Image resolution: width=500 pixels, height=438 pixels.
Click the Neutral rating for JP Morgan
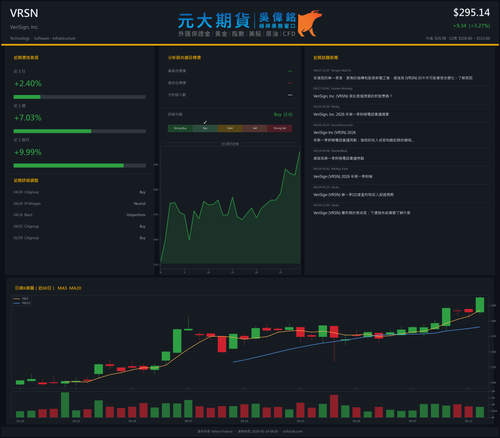point(139,203)
